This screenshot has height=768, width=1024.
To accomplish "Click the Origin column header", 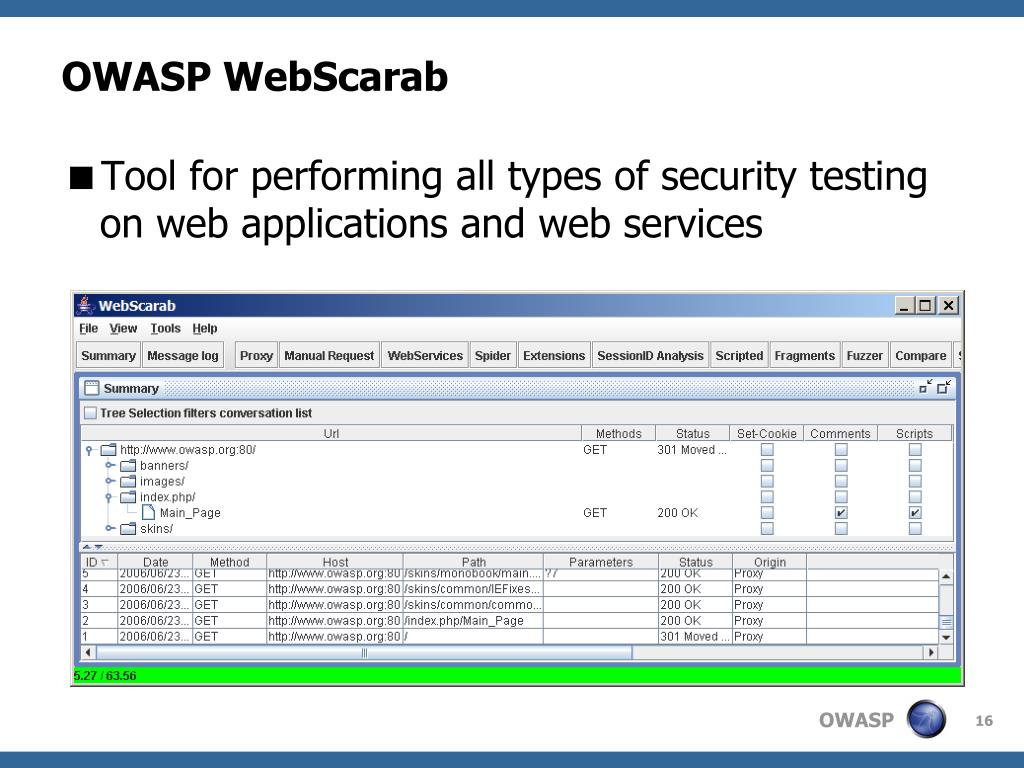I will [x=770, y=562].
